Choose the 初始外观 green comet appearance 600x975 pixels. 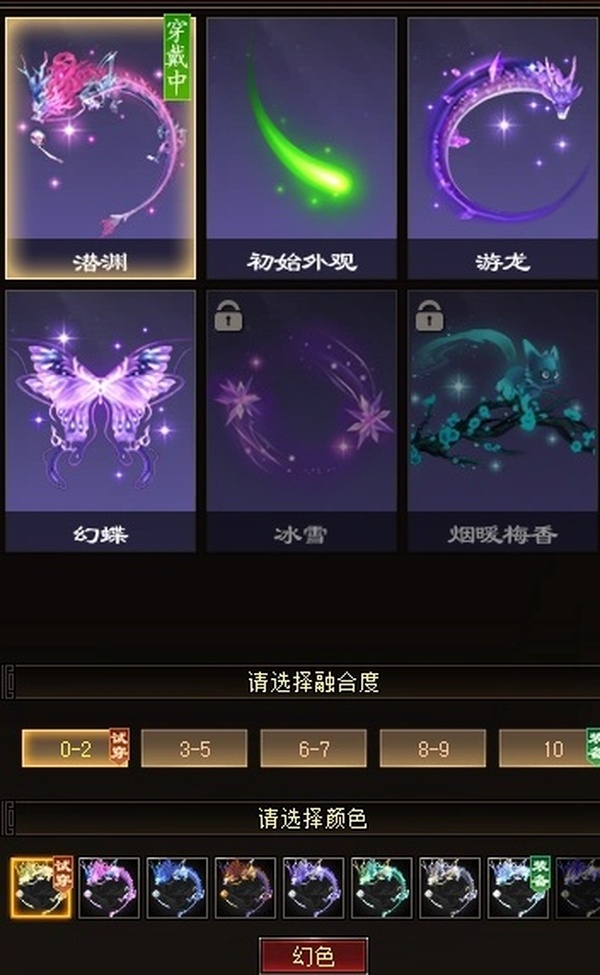click(302, 147)
